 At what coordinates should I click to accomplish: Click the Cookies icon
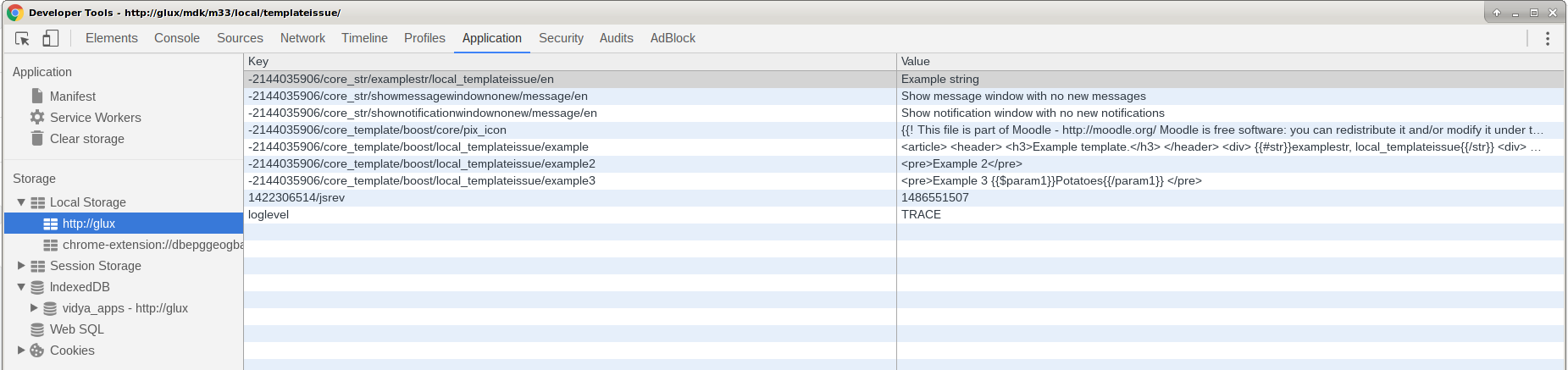click(x=37, y=351)
